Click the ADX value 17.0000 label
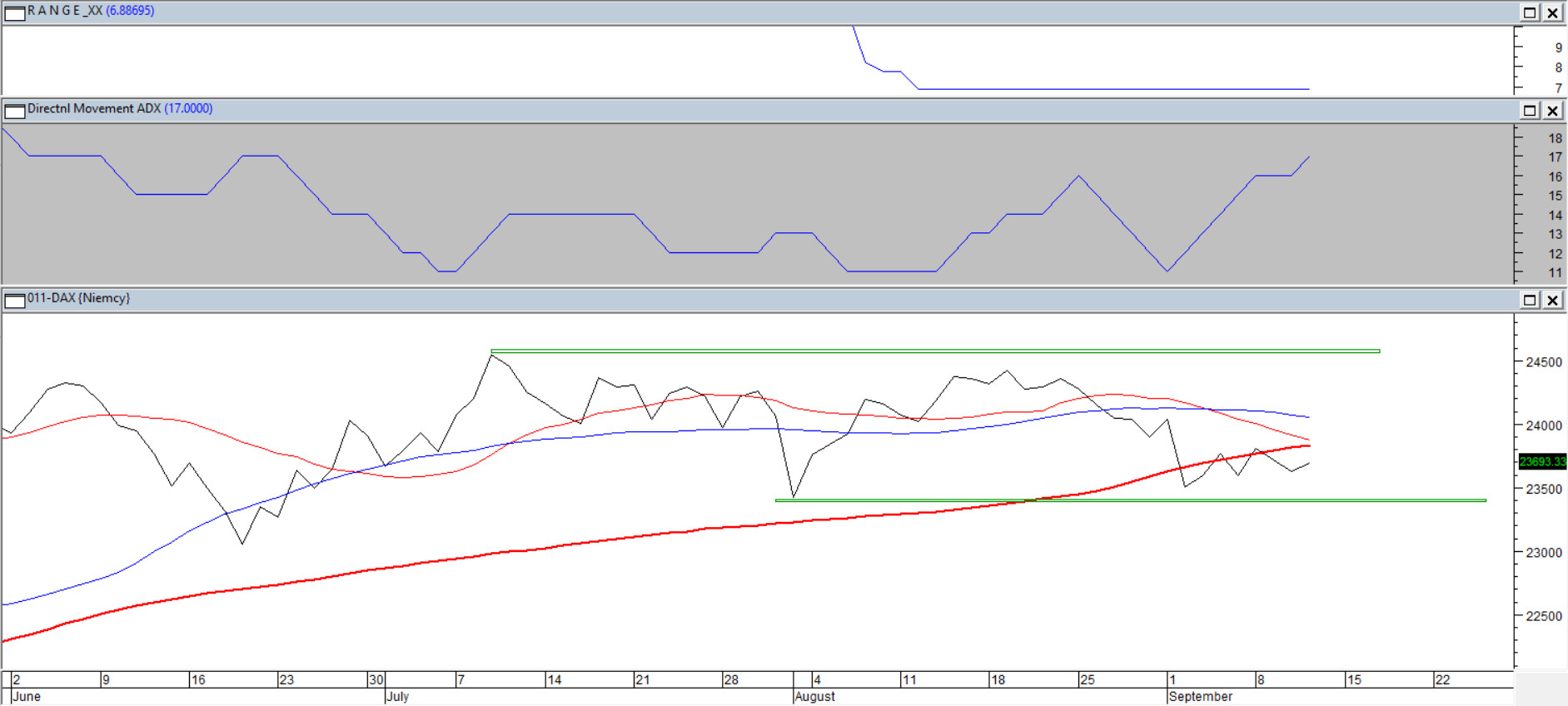The height and width of the screenshot is (706, 1568). 188,109
